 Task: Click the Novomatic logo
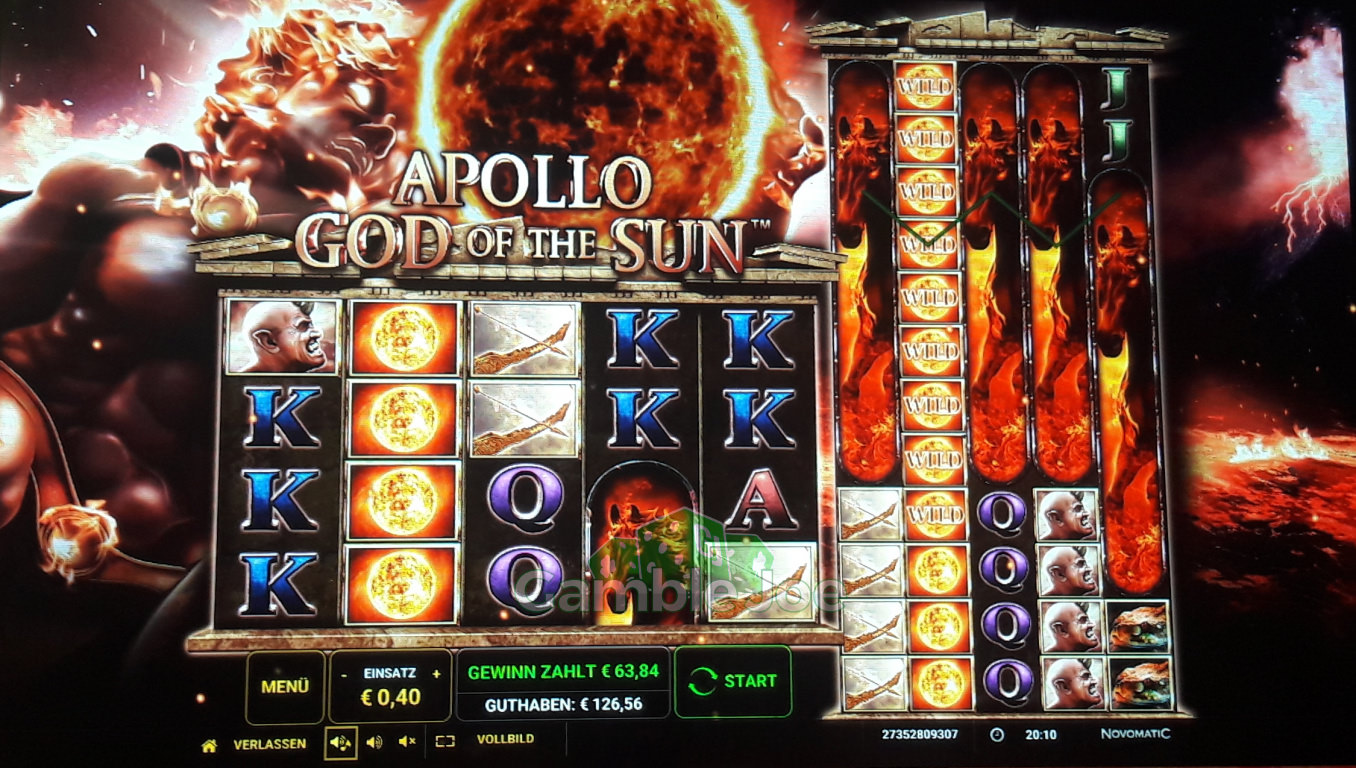[x=1135, y=734]
